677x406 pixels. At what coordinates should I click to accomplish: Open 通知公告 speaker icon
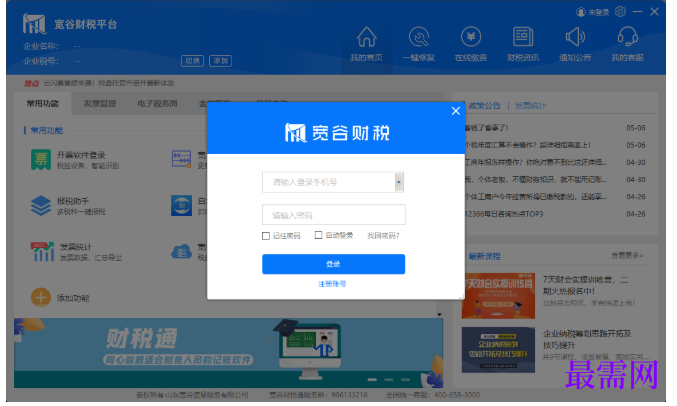[x=575, y=37]
